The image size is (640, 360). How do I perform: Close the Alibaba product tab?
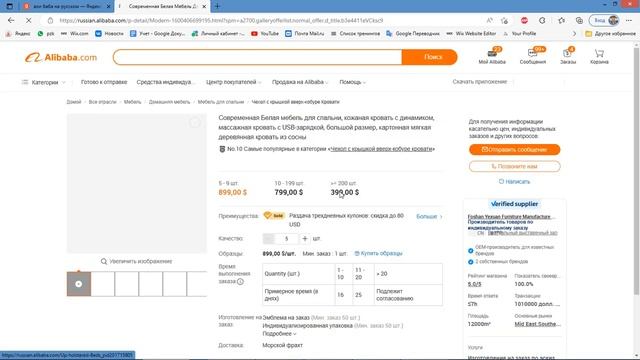[x=204, y=7]
